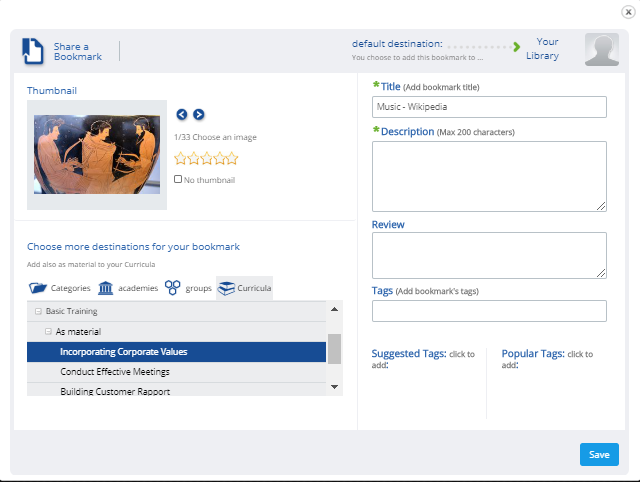Rate two stars on thumbnail rating
This screenshot has width=640, height=482.
193,158
